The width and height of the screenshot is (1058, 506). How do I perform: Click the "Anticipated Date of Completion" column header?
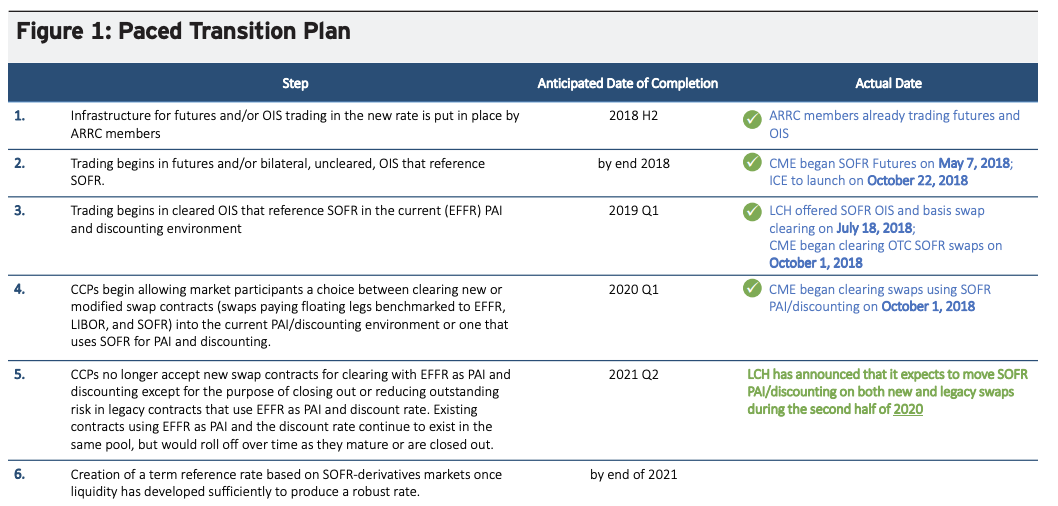(627, 83)
